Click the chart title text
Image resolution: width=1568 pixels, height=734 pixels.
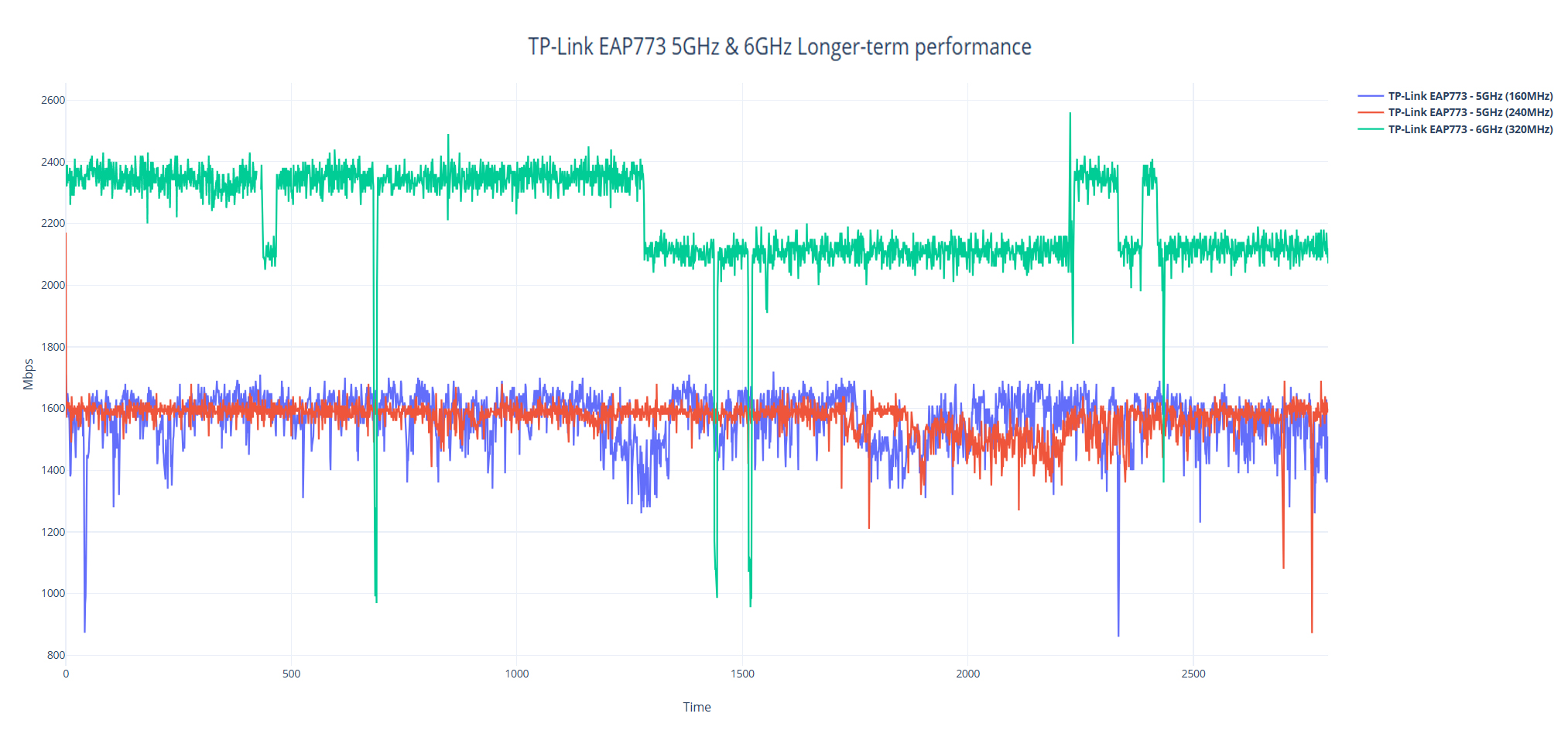tap(780, 47)
